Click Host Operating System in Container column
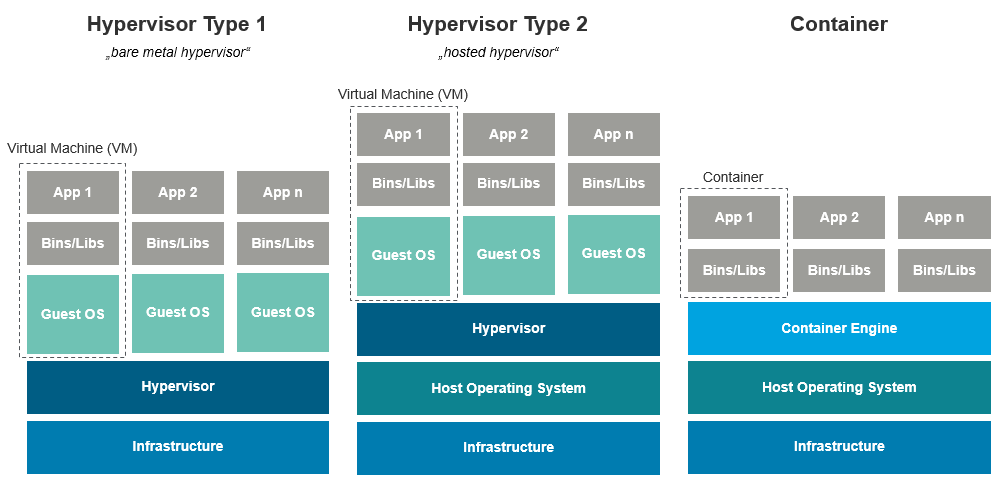 pyautogui.click(x=839, y=387)
